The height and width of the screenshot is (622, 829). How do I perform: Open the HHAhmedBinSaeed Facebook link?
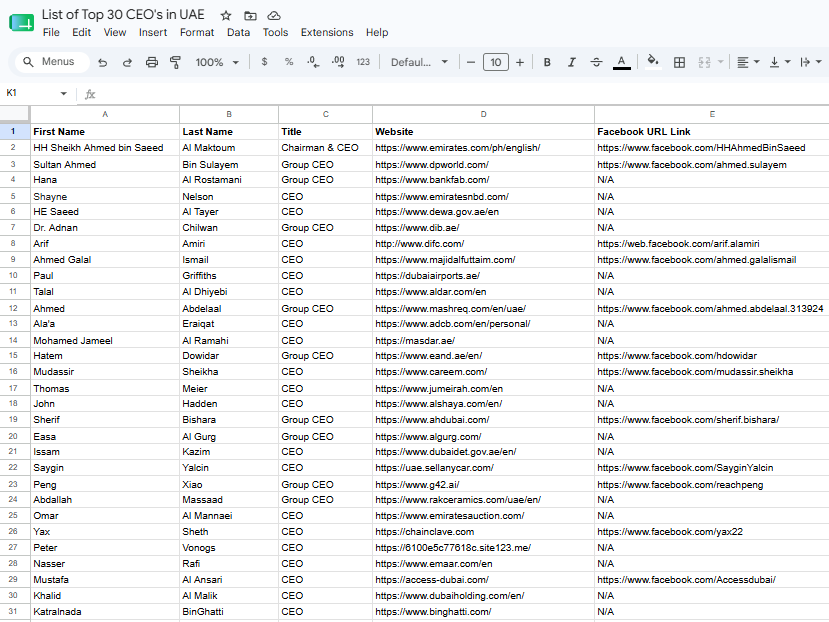tap(701, 148)
